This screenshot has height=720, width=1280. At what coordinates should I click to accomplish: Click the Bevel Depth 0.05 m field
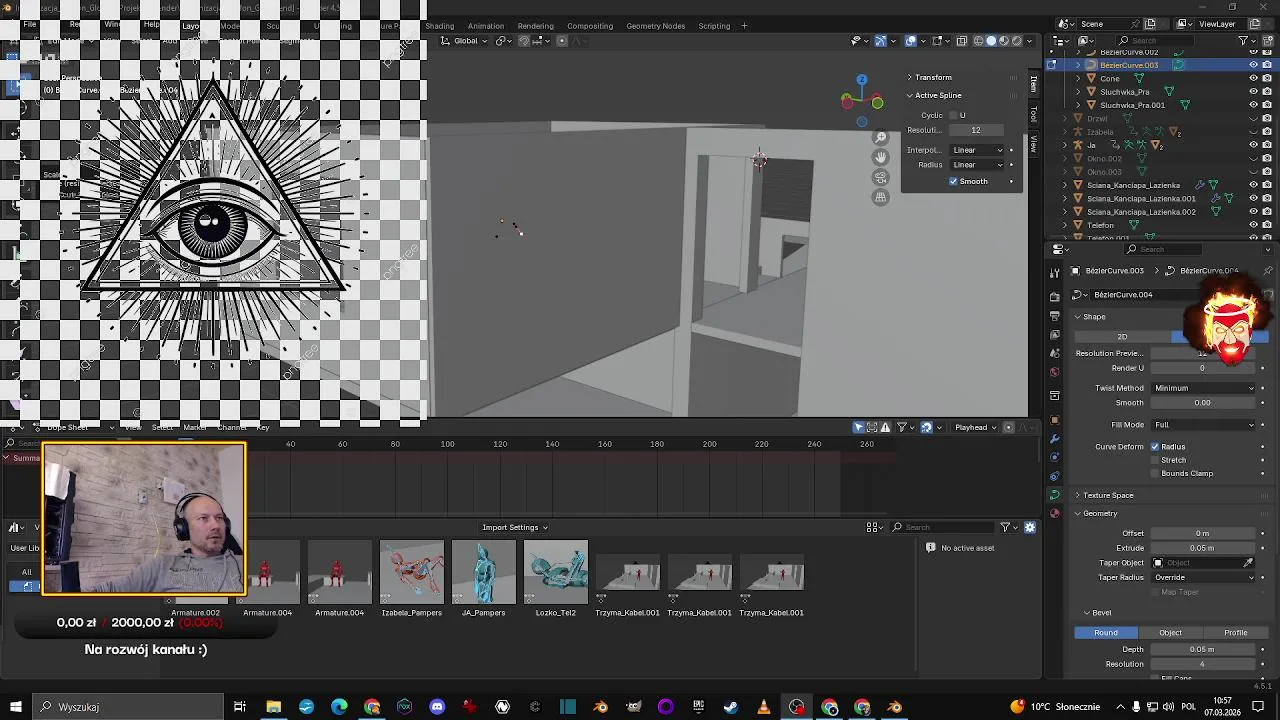point(1203,649)
